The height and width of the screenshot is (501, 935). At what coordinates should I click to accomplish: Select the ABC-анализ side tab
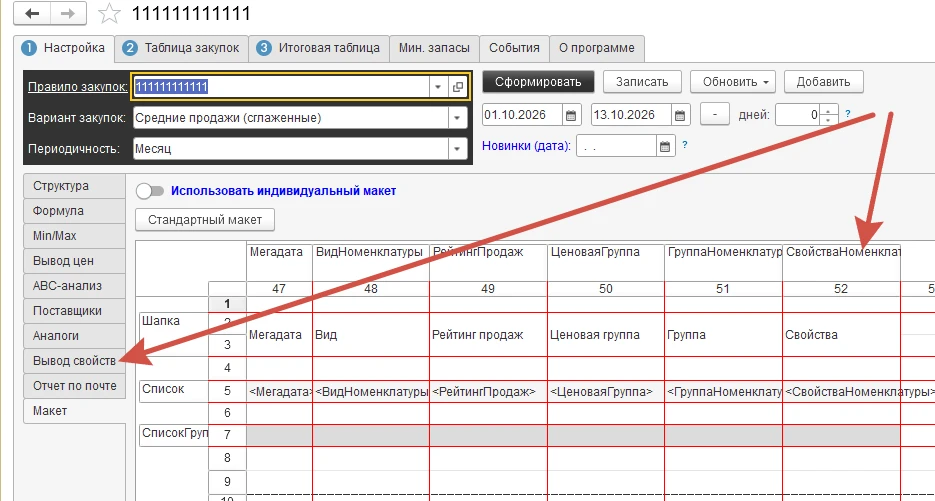pos(74,286)
